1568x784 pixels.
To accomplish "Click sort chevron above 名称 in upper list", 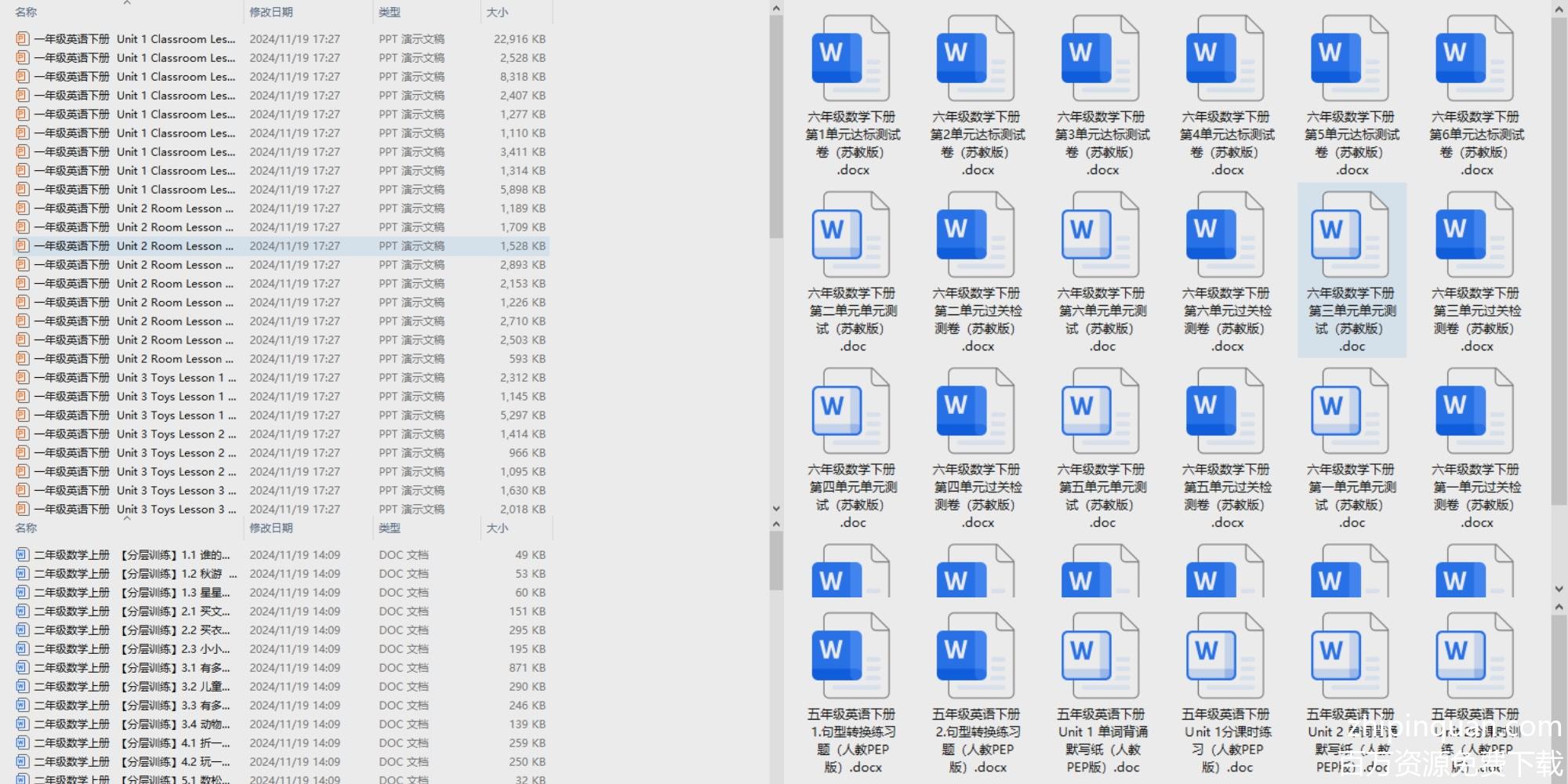I will (x=127, y=3).
